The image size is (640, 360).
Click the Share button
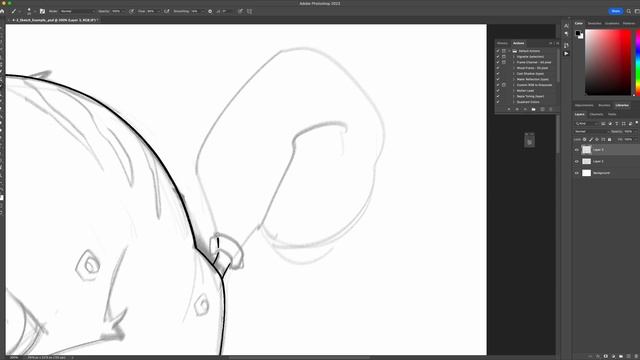[616, 11]
